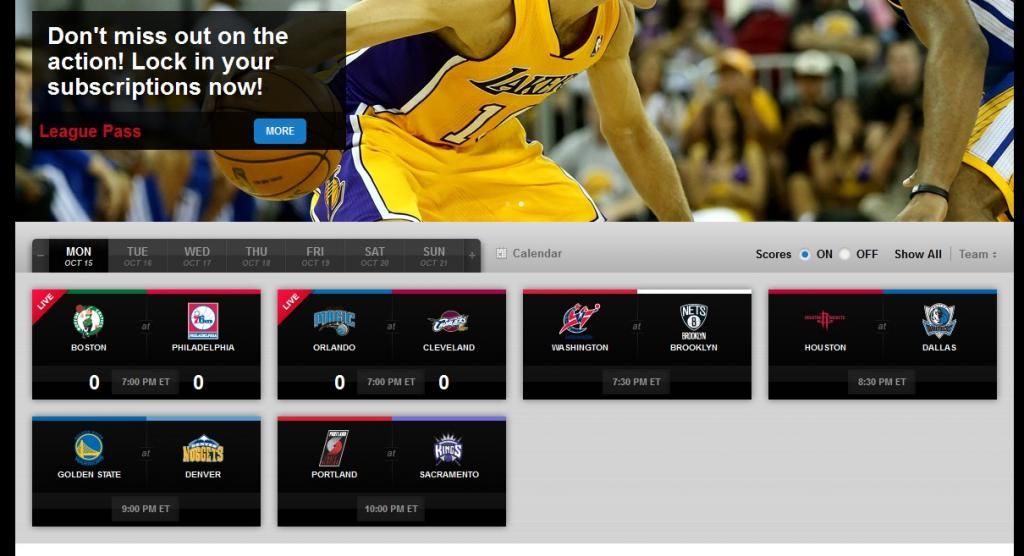Select the MON OCT 15 tab

click(78, 255)
